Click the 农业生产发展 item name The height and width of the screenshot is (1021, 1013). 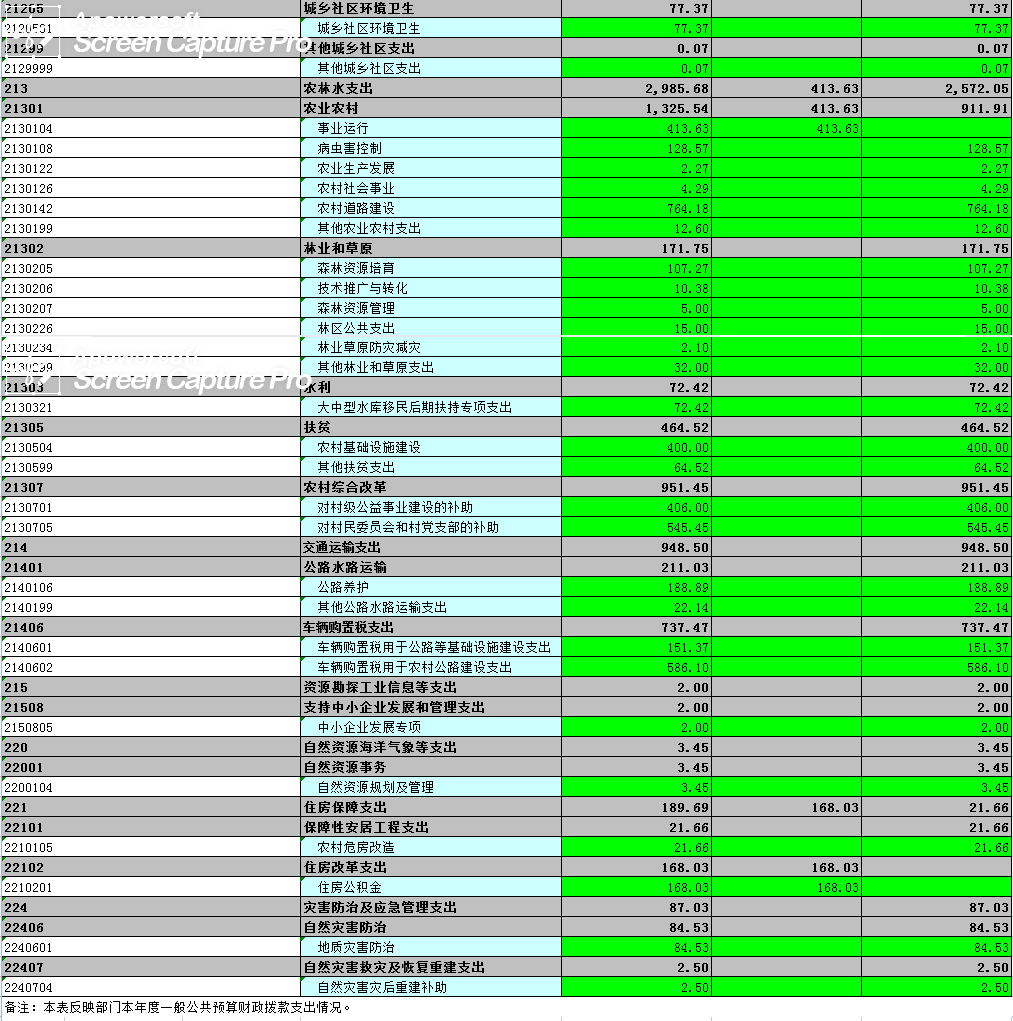(x=431, y=168)
